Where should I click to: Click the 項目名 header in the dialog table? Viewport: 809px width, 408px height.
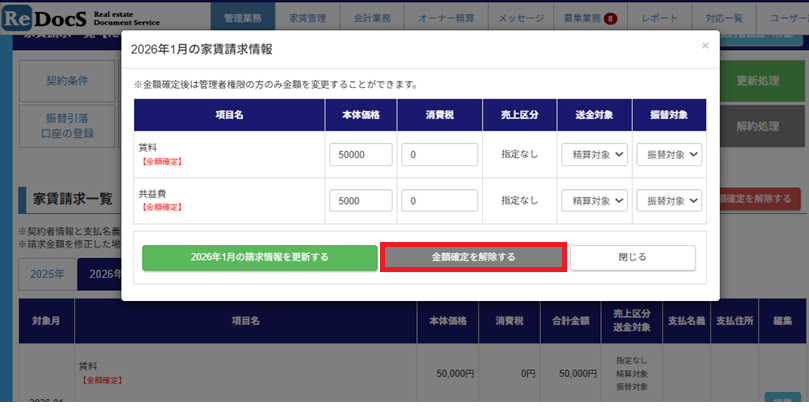click(229, 115)
